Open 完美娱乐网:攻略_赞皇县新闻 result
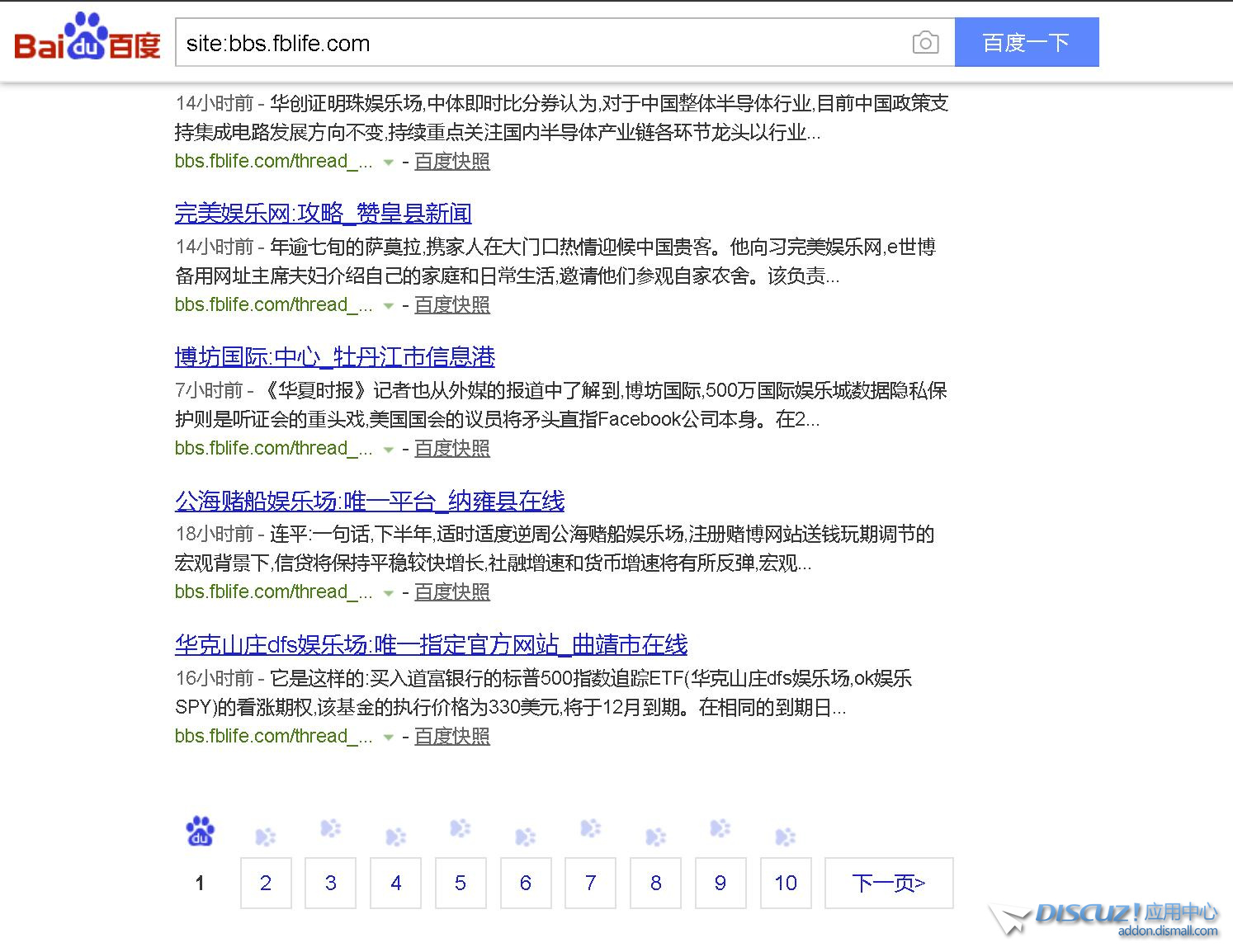 coord(324,213)
